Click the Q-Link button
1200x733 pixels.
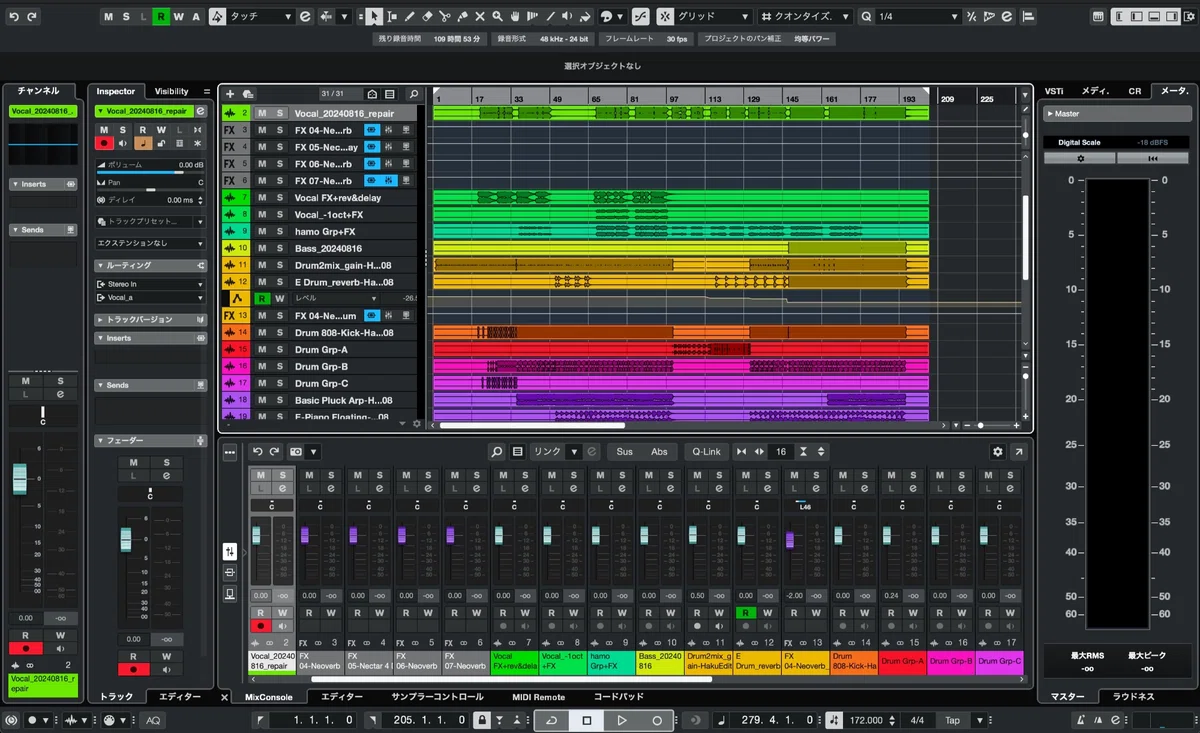point(706,452)
